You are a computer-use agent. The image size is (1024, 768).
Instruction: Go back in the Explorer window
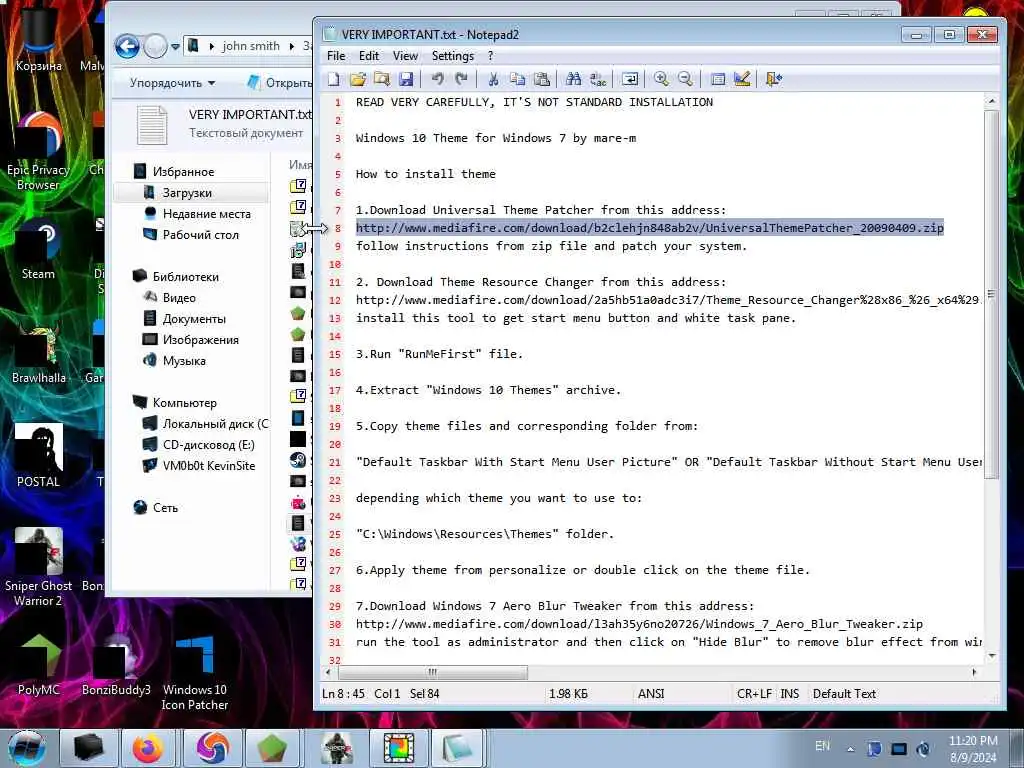[127, 46]
